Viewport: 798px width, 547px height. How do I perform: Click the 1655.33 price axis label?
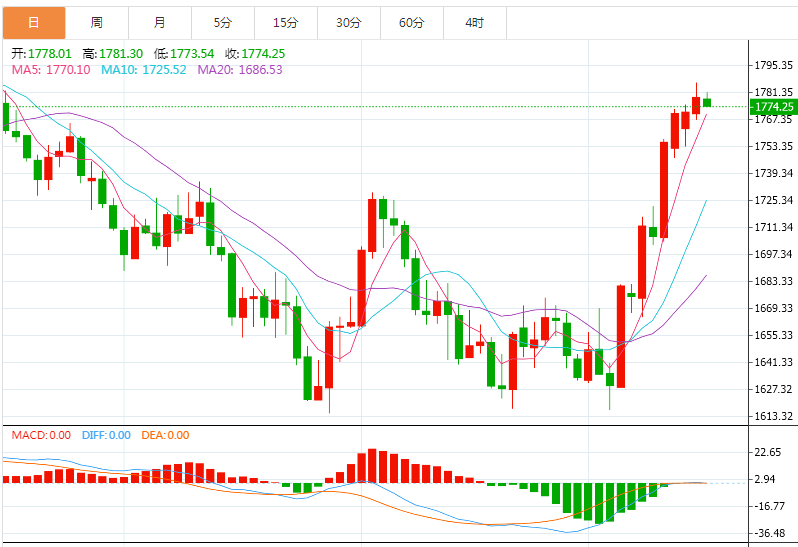point(774,335)
